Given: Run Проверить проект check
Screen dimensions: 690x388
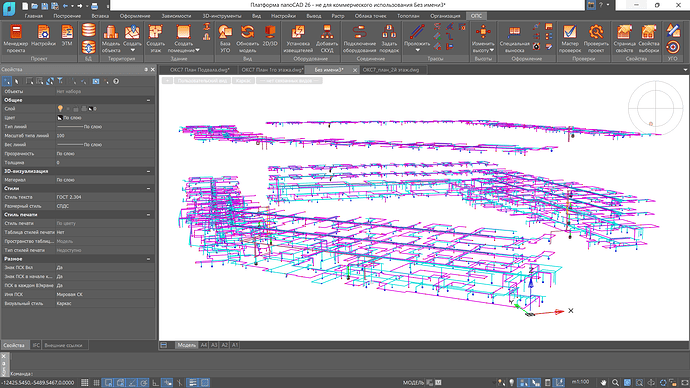Looking at the screenshot, I should click(x=596, y=39).
